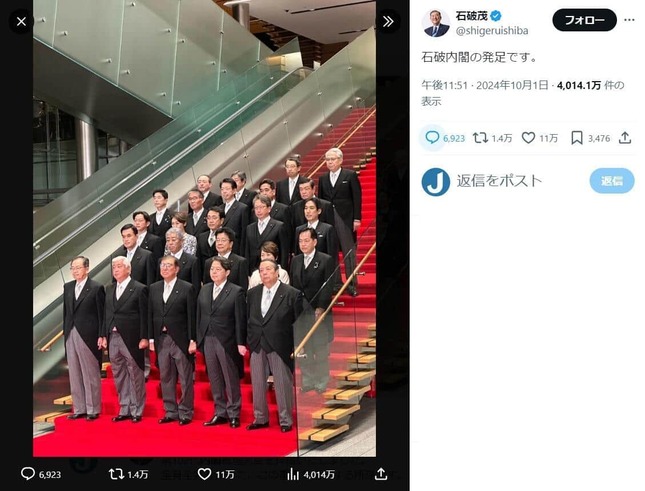645x491 pixels.
Task: Open the @shigeruishiba handle link
Action: pyautogui.click(x=491, y=31)
